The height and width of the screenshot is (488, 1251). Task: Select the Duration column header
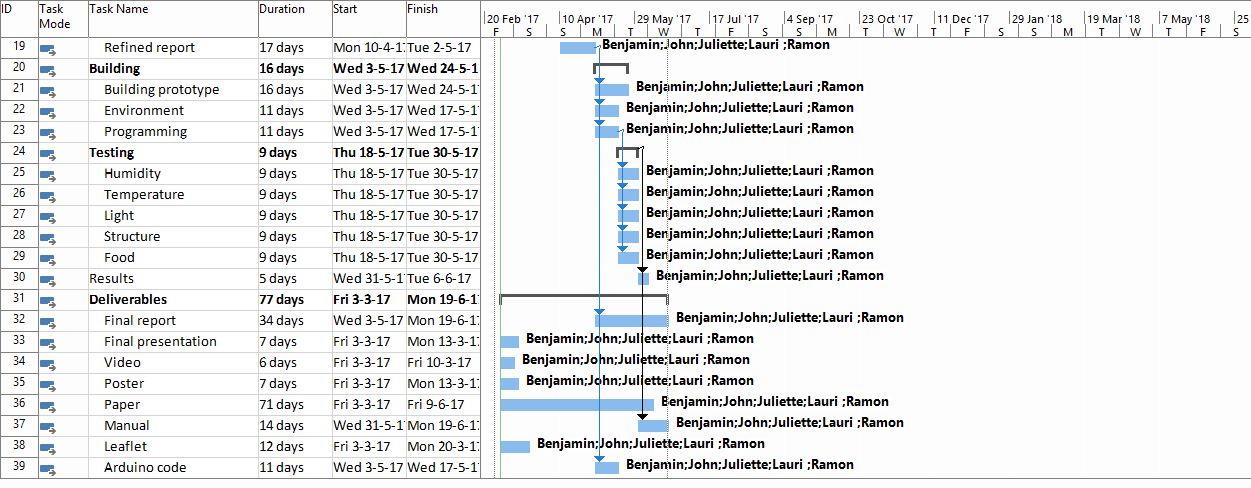(294, 18)
